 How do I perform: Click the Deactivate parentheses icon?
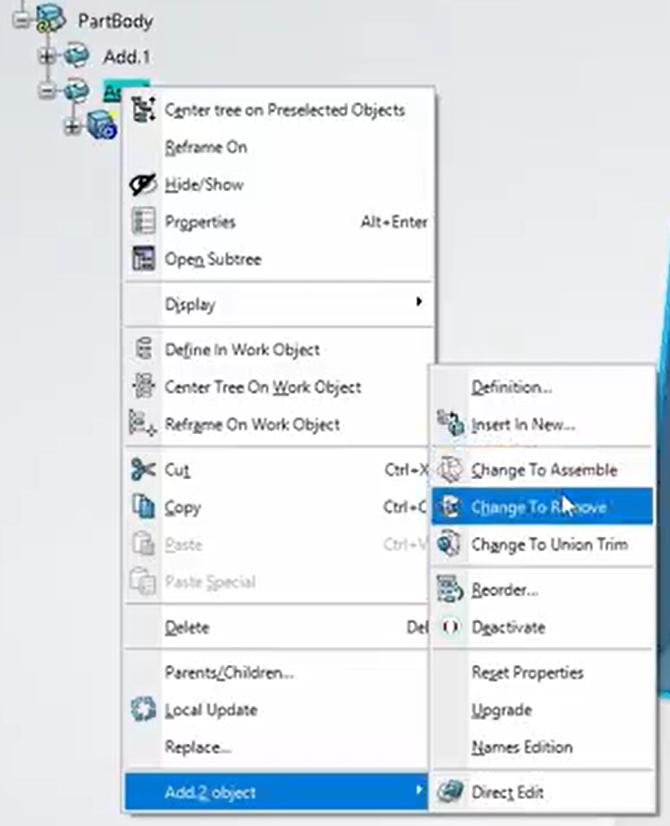click(450, 627)
